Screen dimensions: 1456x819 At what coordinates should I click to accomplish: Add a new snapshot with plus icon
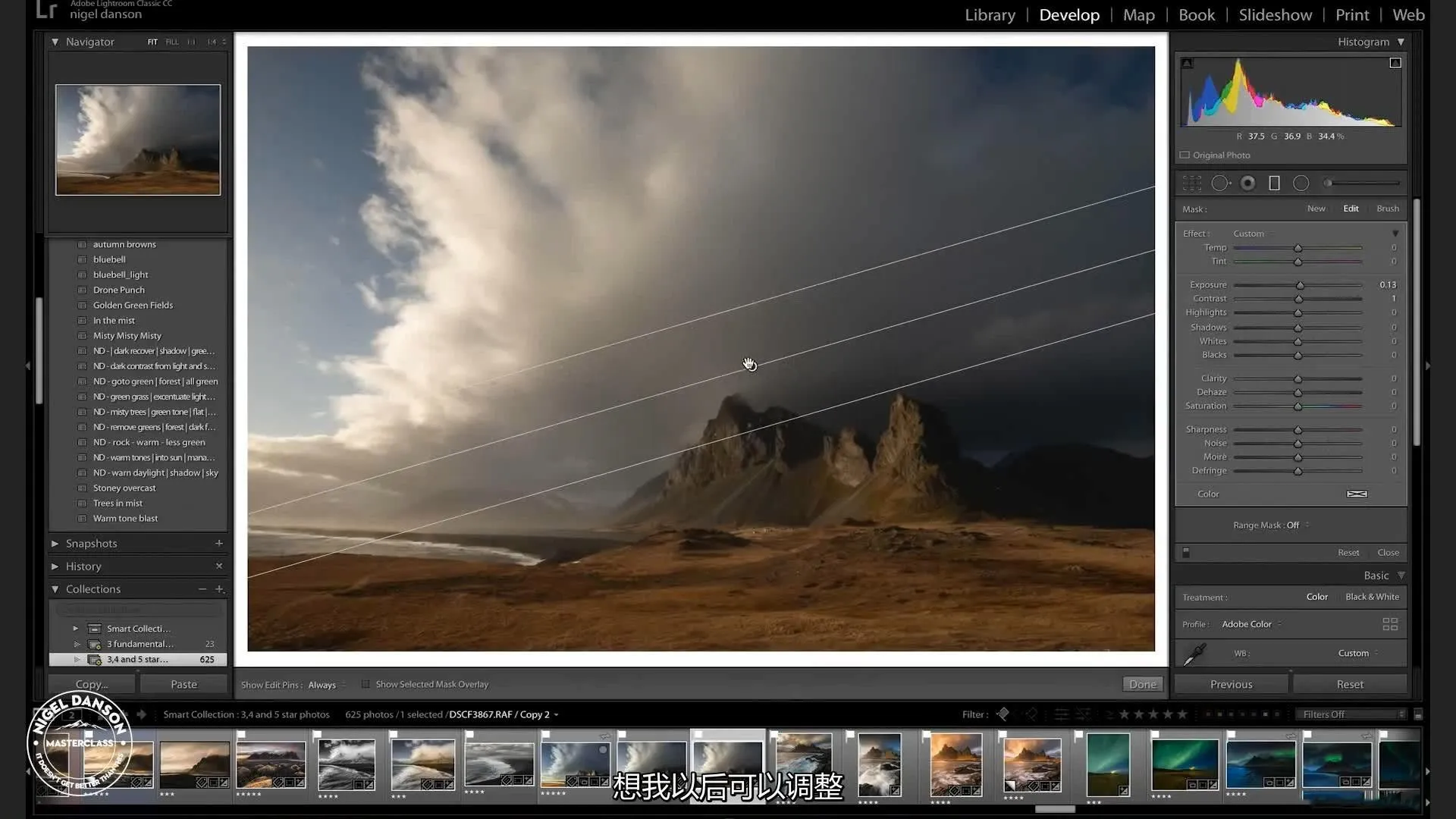pyautogui.click(x=219, y=543)
